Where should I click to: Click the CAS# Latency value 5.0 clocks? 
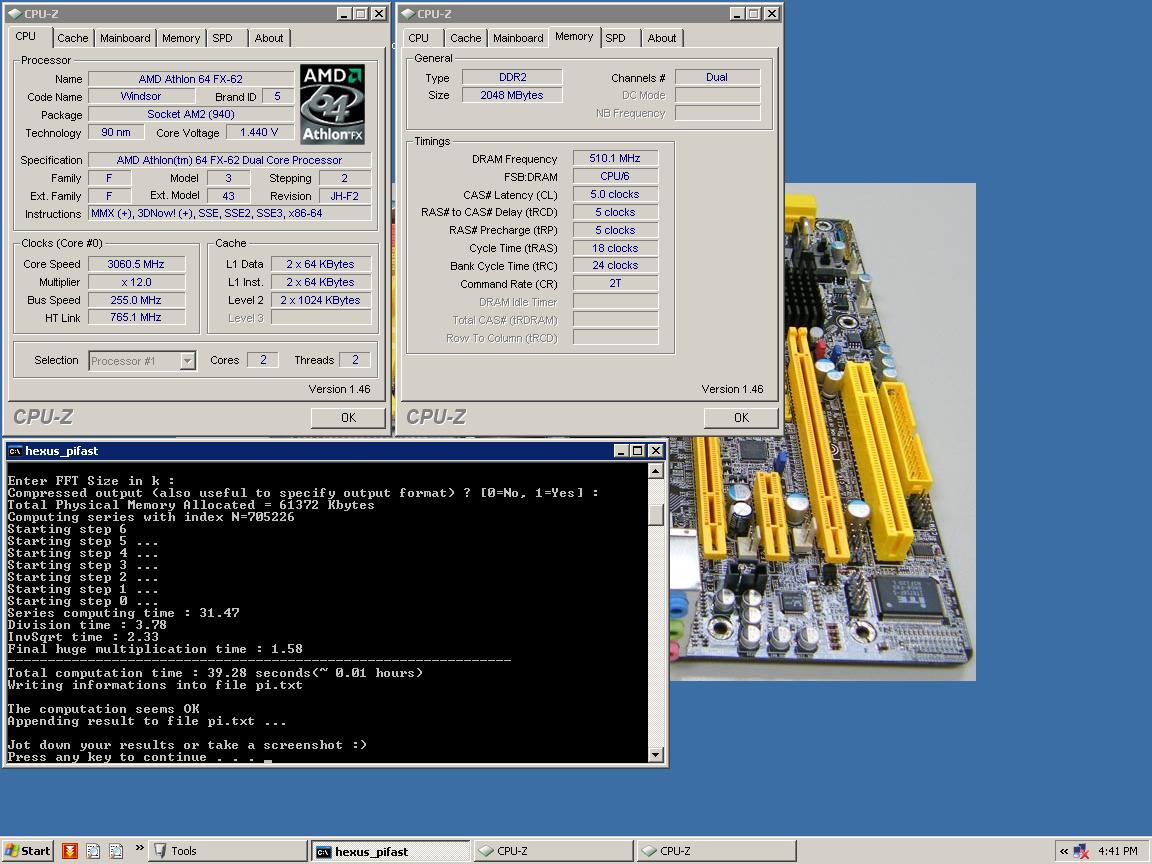[615, 194]
